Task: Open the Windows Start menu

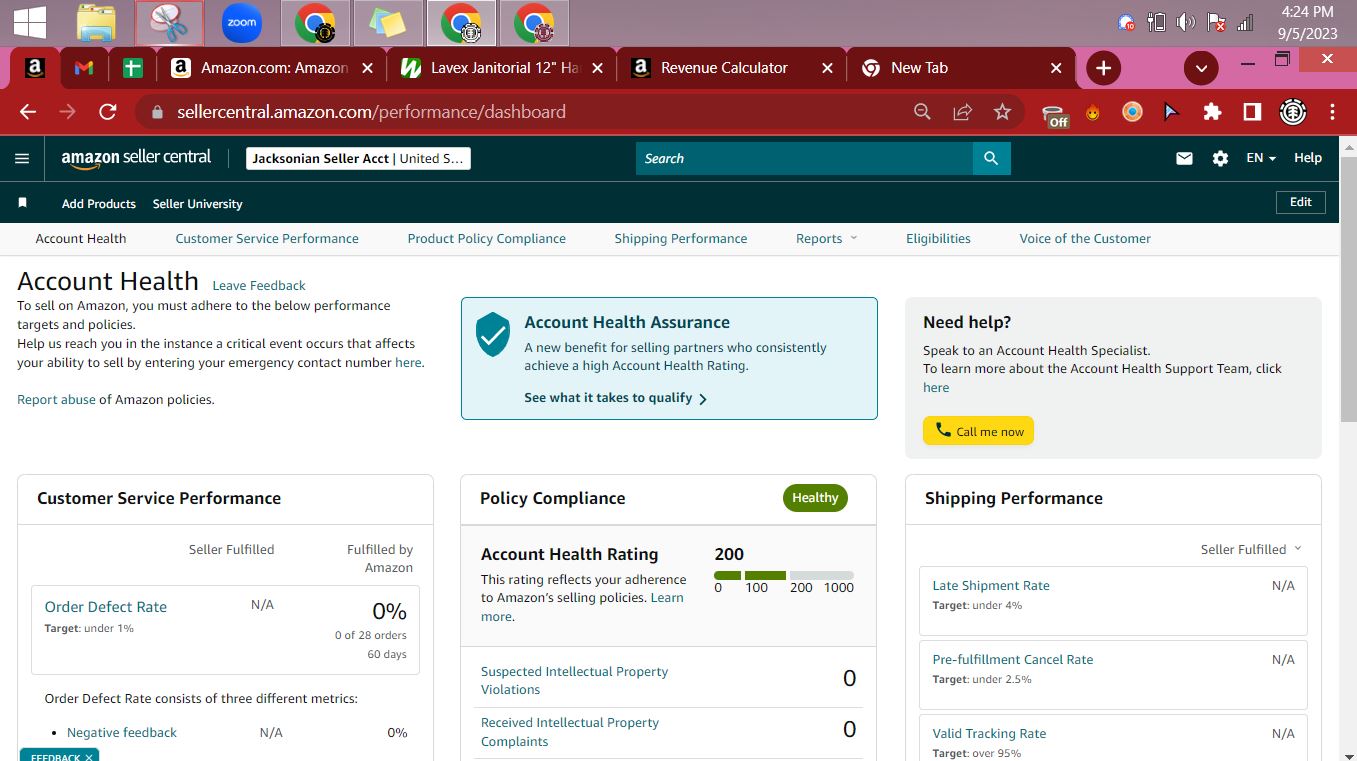Action: [30, 23]
